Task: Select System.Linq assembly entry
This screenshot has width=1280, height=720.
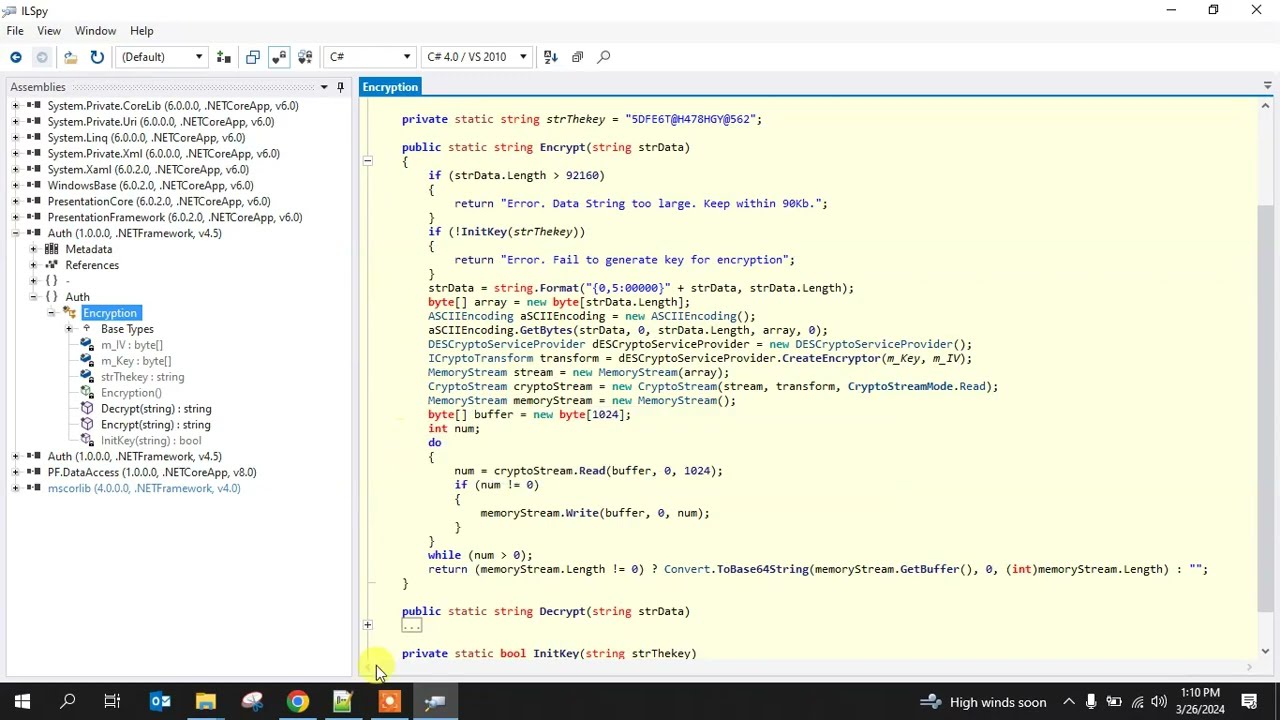Action: point(146,138)
